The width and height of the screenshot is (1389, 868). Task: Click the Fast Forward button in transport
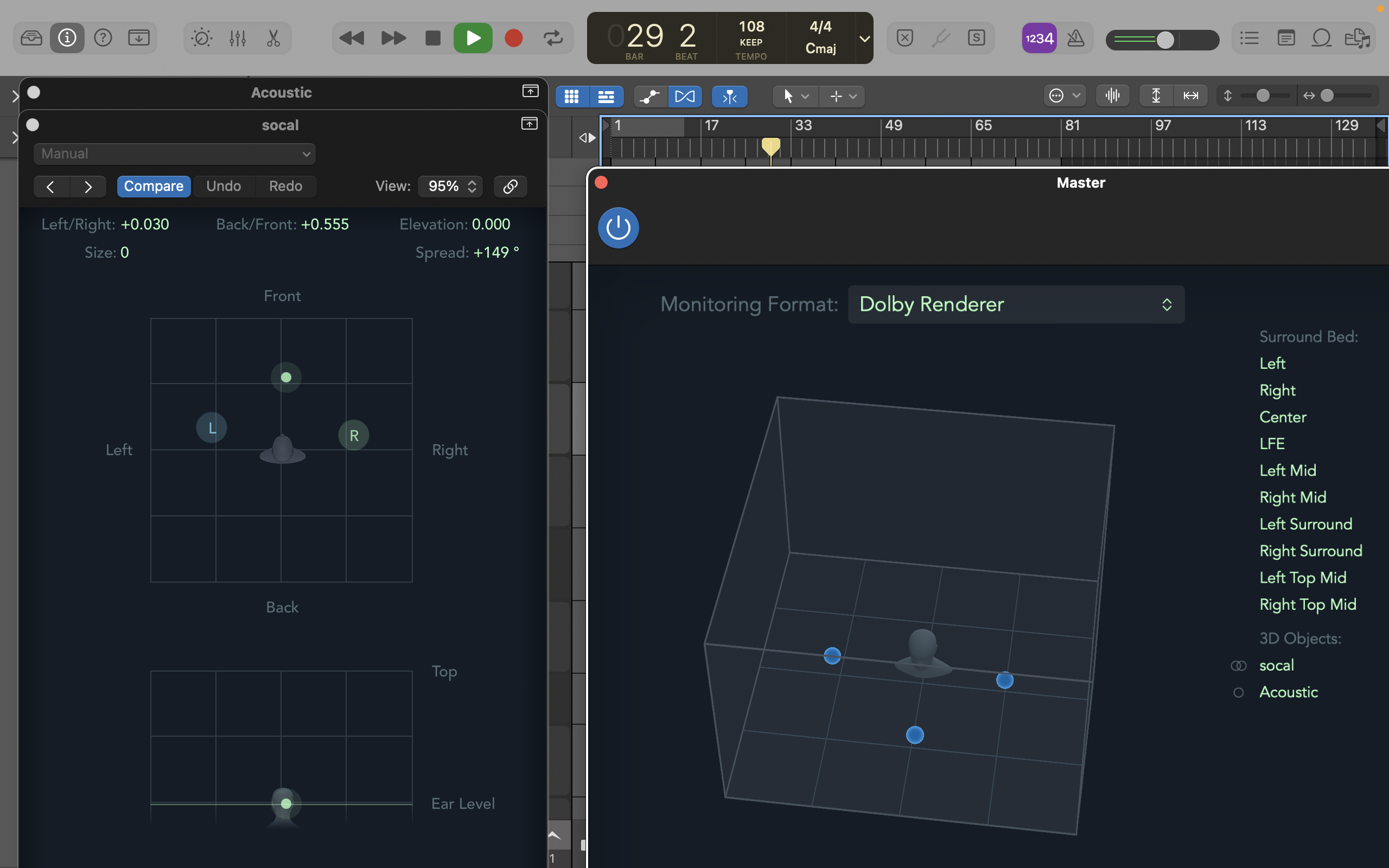[391, 39]
